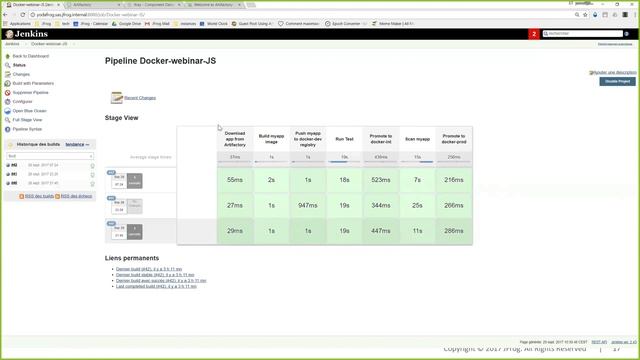The width and height of the screenshot is (640, 360).
Task: Open the Applications bookmark
Action: (x=17, y=24)
